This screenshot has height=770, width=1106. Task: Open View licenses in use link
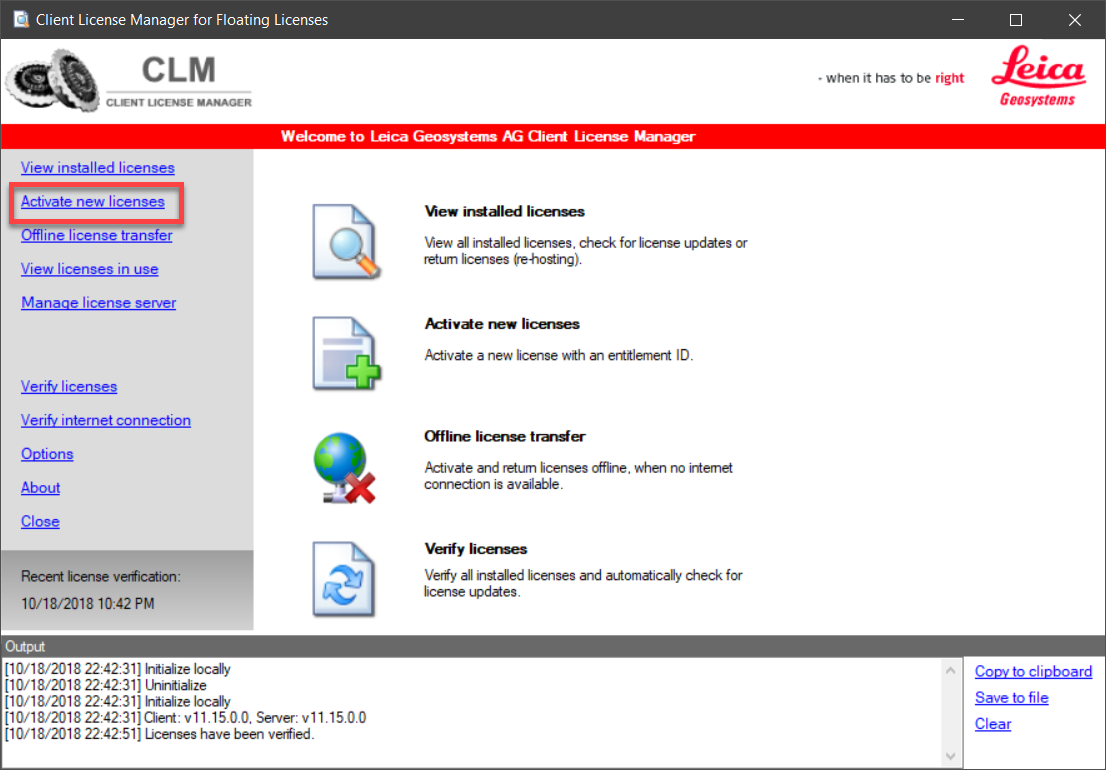coord(90,269)
